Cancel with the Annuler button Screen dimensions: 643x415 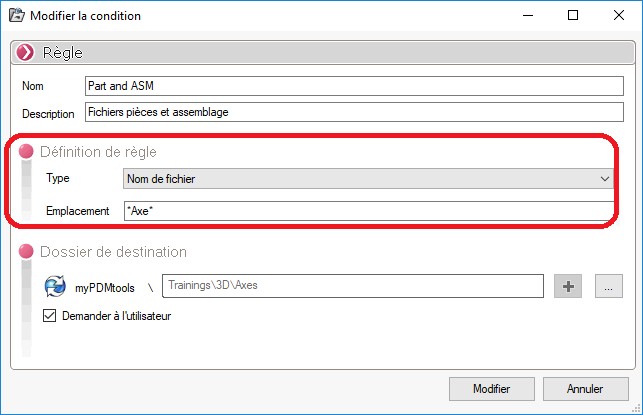pyautogui.click(x=585, y=389)
